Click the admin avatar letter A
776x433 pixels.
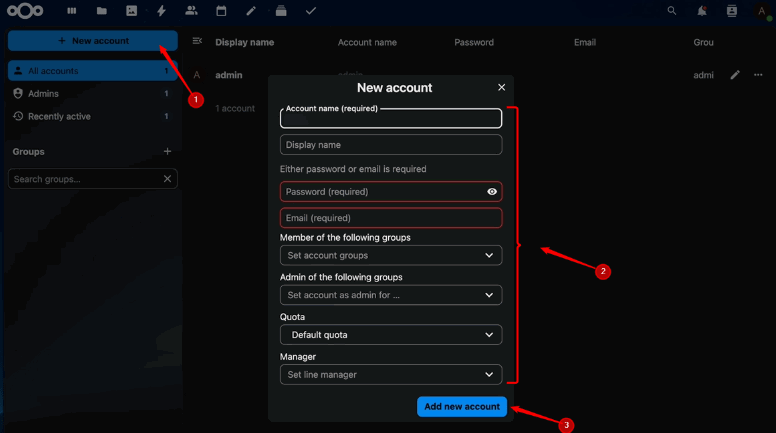coord(196,75)
